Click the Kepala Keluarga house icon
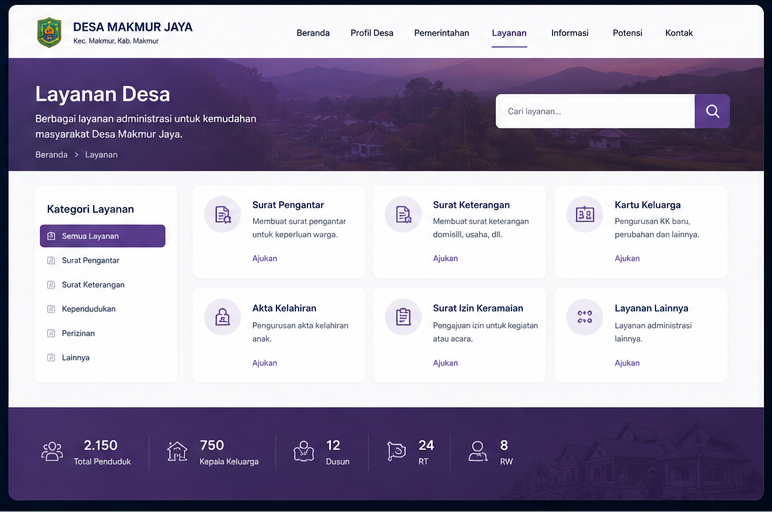This screenshot has height=512, width=772. [177, 451]
